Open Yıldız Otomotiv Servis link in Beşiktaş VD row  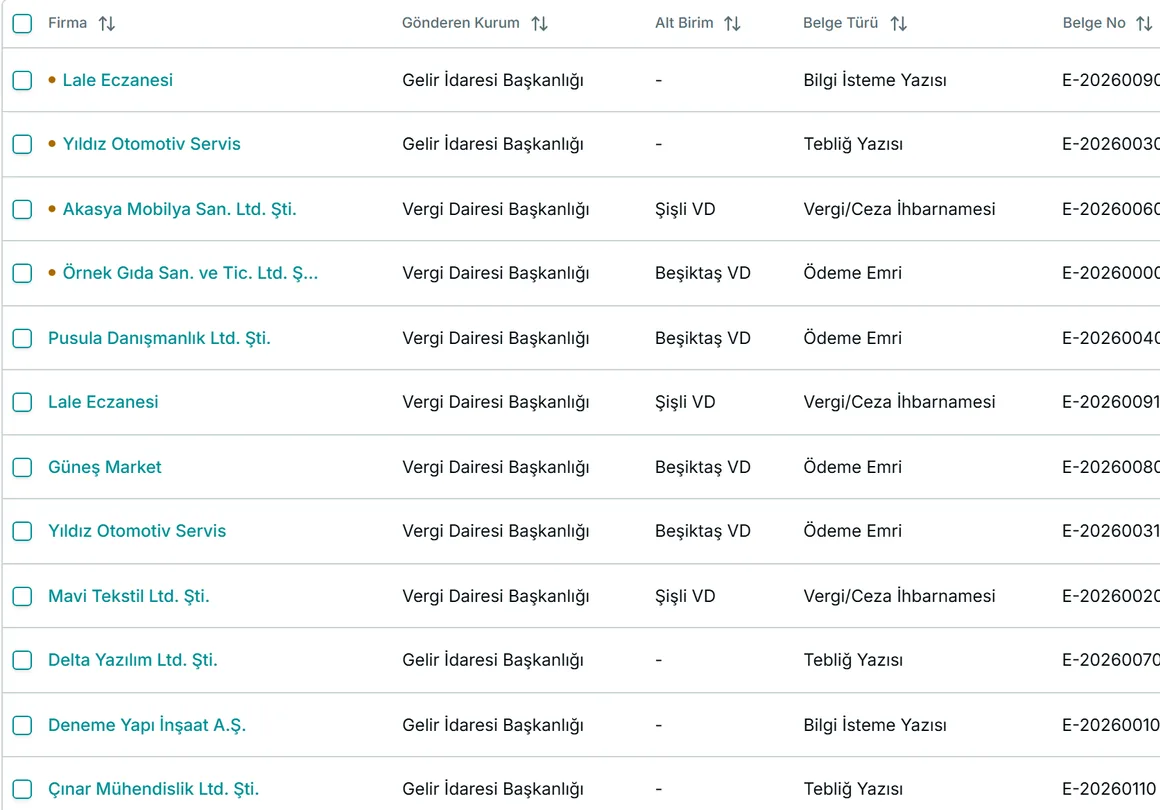tap(137, 531)
